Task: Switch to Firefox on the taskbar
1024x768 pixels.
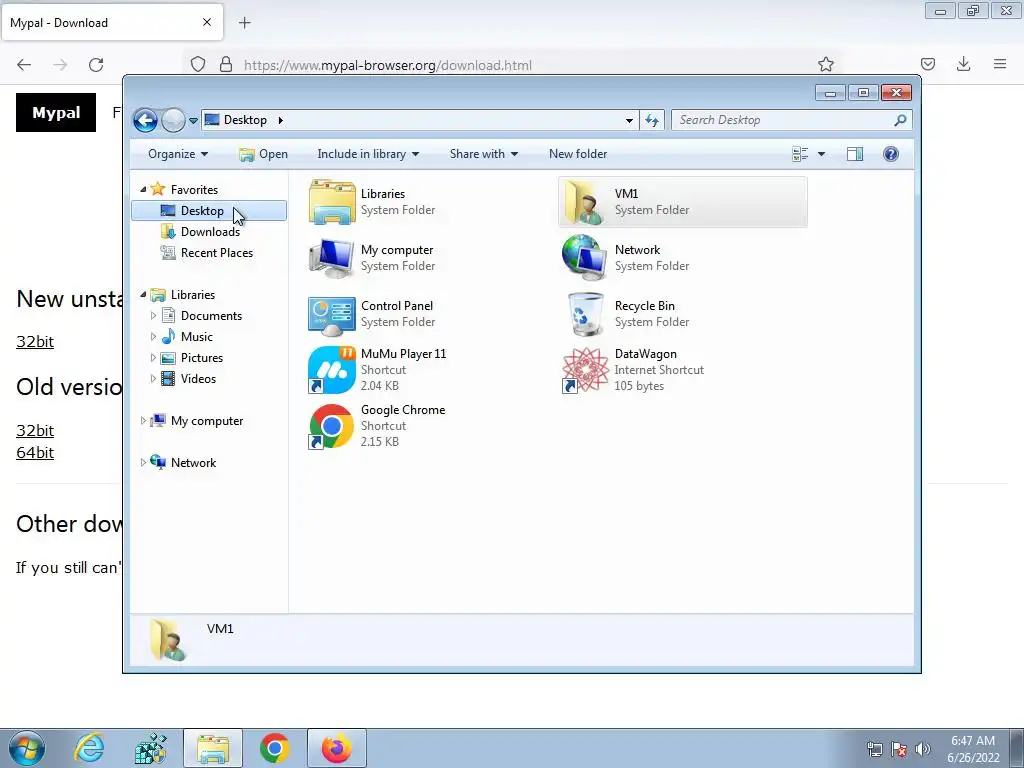Action: [x=336, y=748]
